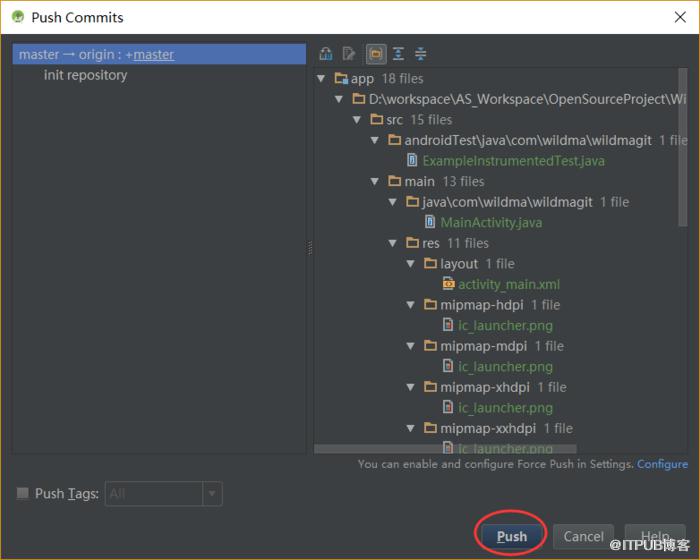The height and width of the screenshot is (560, 700).
Task: Collapse the app 18 files node
Action: click(x=321, y=79)
